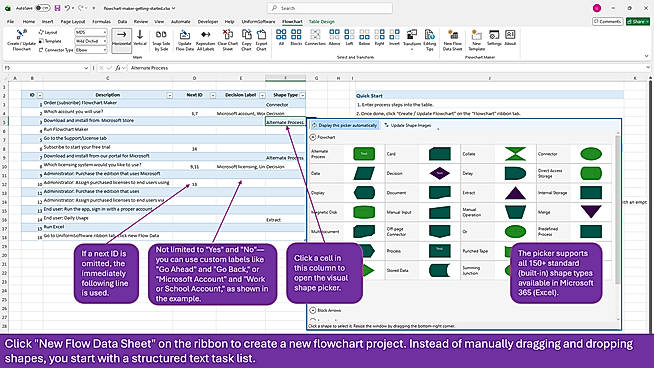Open Shape Type column filter dropdown
654x368 pixels.
pos(302,96)
